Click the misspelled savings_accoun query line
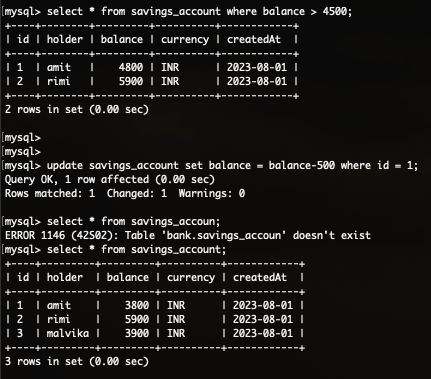The image size is (431, 379). (112, 222)
